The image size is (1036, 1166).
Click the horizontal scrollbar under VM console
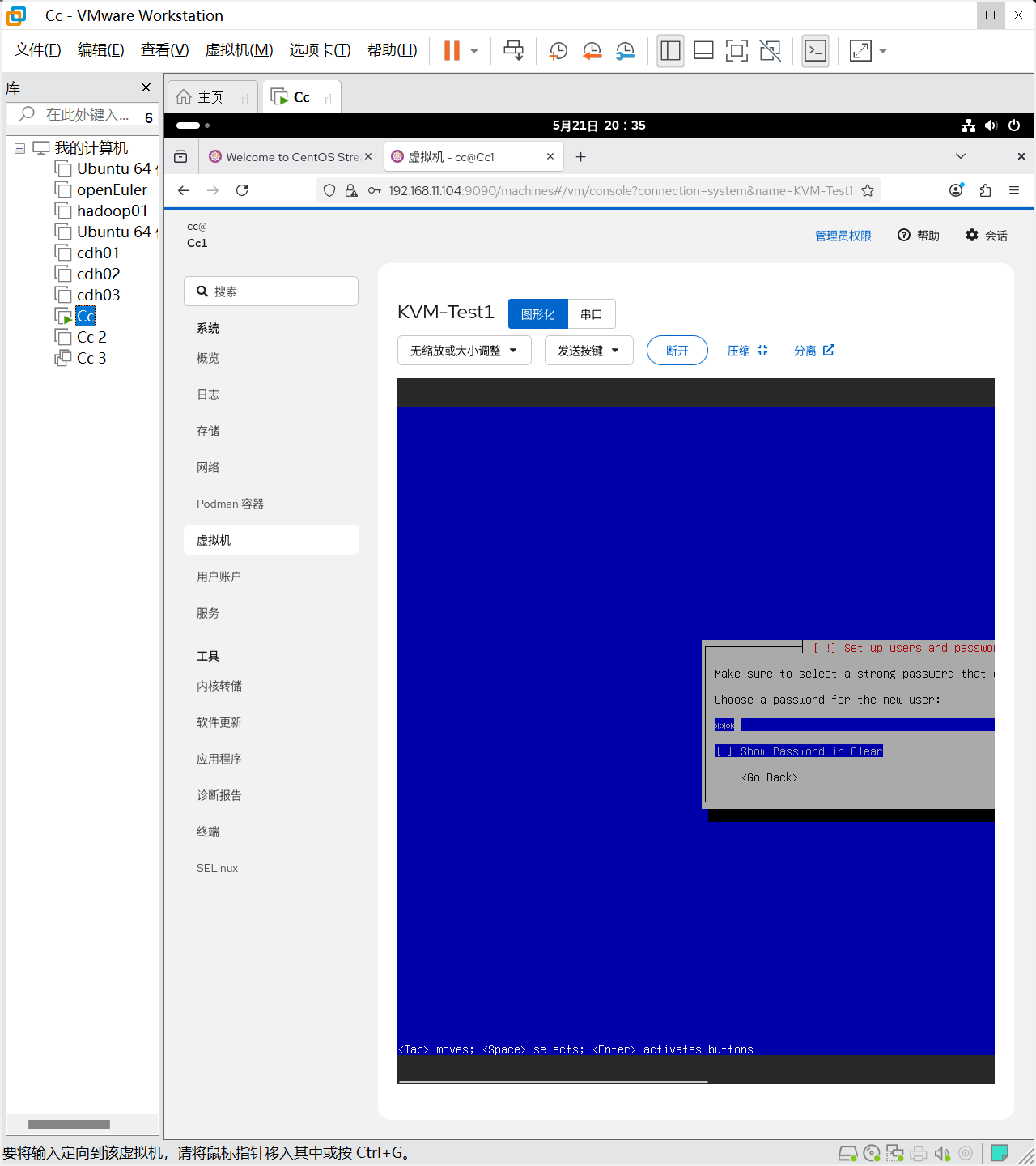pyautogui.click(x=554, y=1081)
